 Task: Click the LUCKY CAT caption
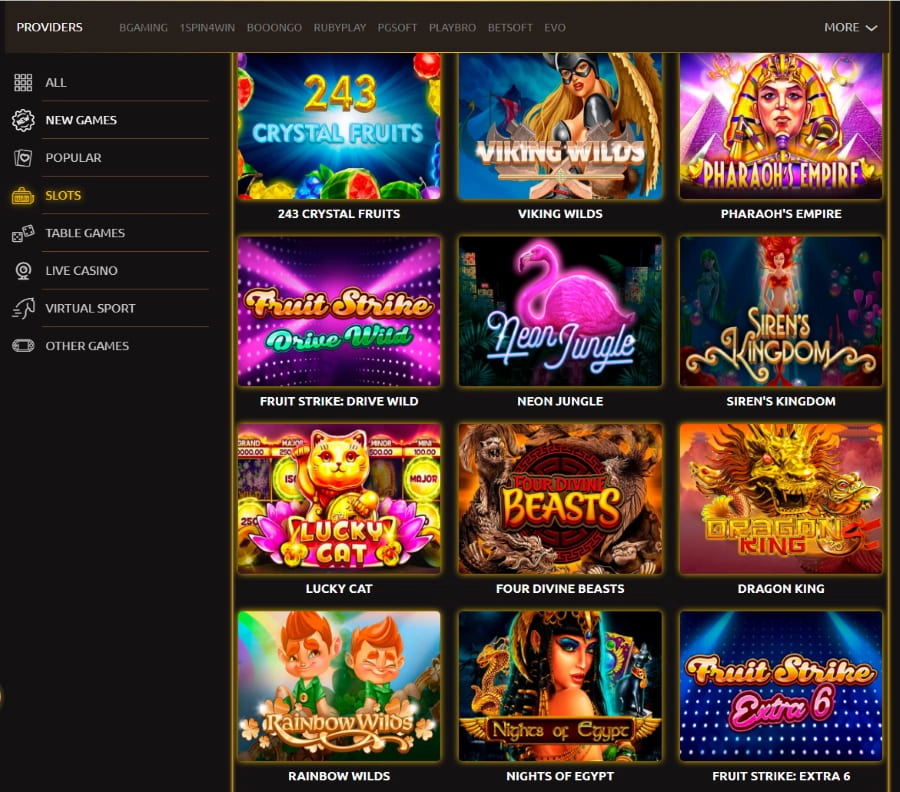339,589
